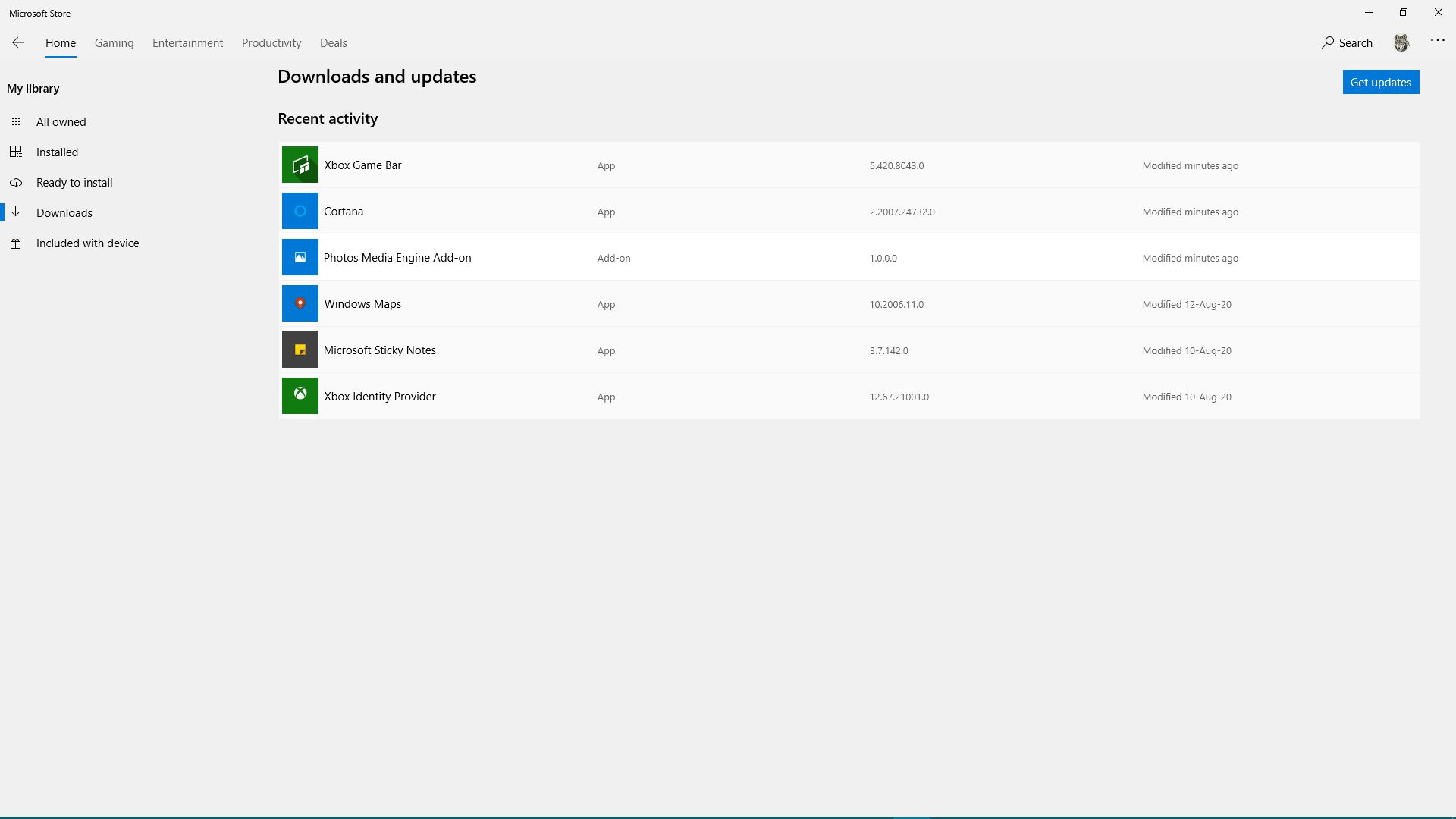Click the Windows Maps app icon
The width and height of the screenshot is (1456, 819).
pos(300,303)
